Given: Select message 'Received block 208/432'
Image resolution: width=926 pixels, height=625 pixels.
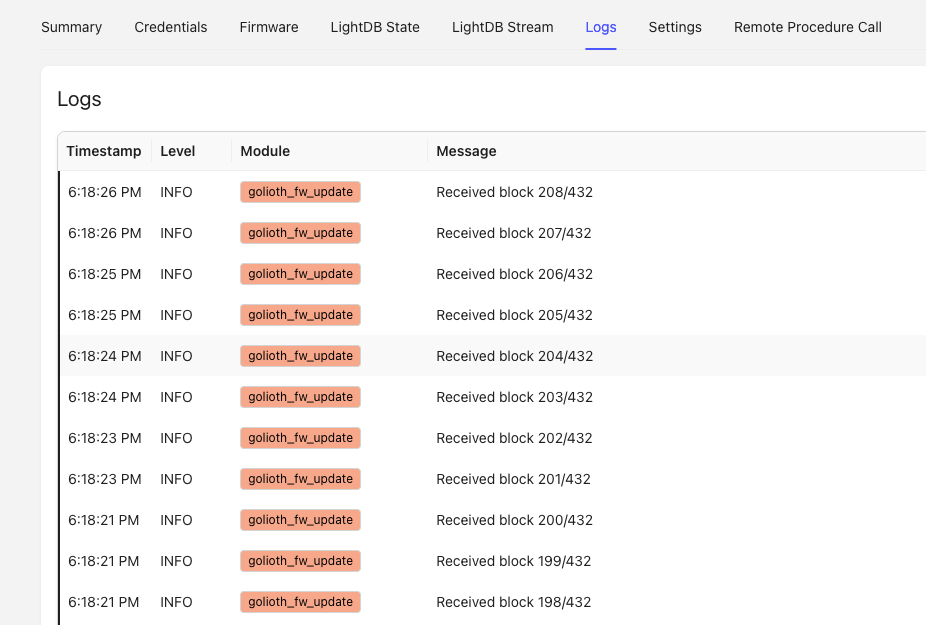Looking at the screenshot, I should (x=514, y=192).
